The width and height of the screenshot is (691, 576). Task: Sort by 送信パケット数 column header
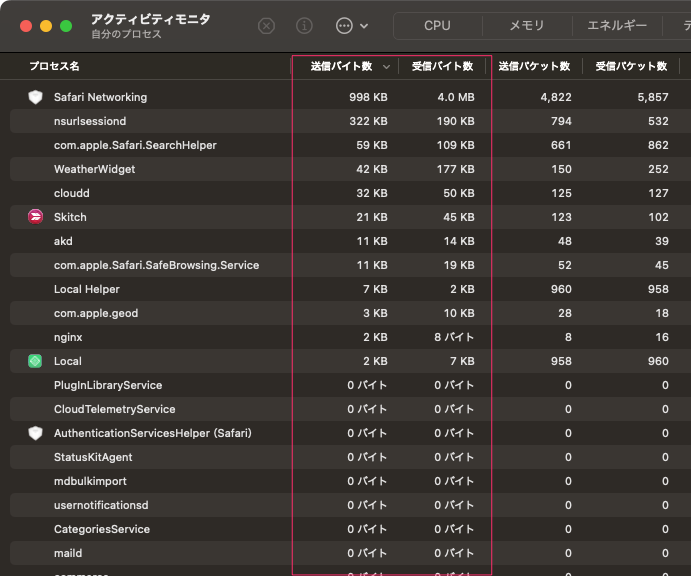[534, 66]
